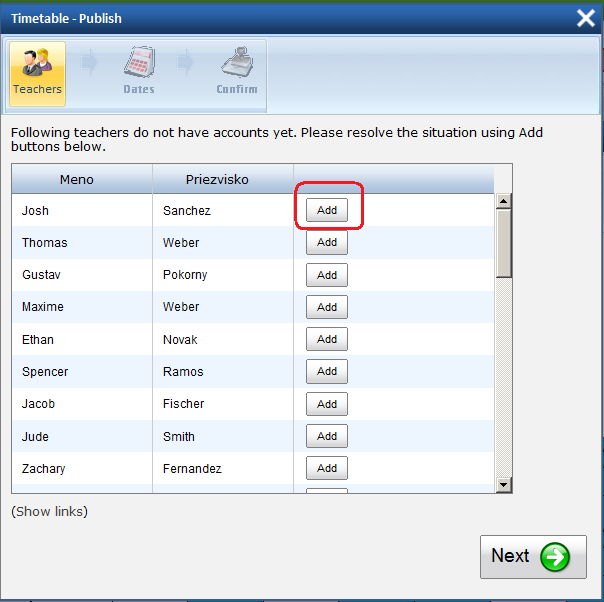This screenshot has width=604, height=602.
Task: Add account for Josh Sanchez
Action: 327,210
